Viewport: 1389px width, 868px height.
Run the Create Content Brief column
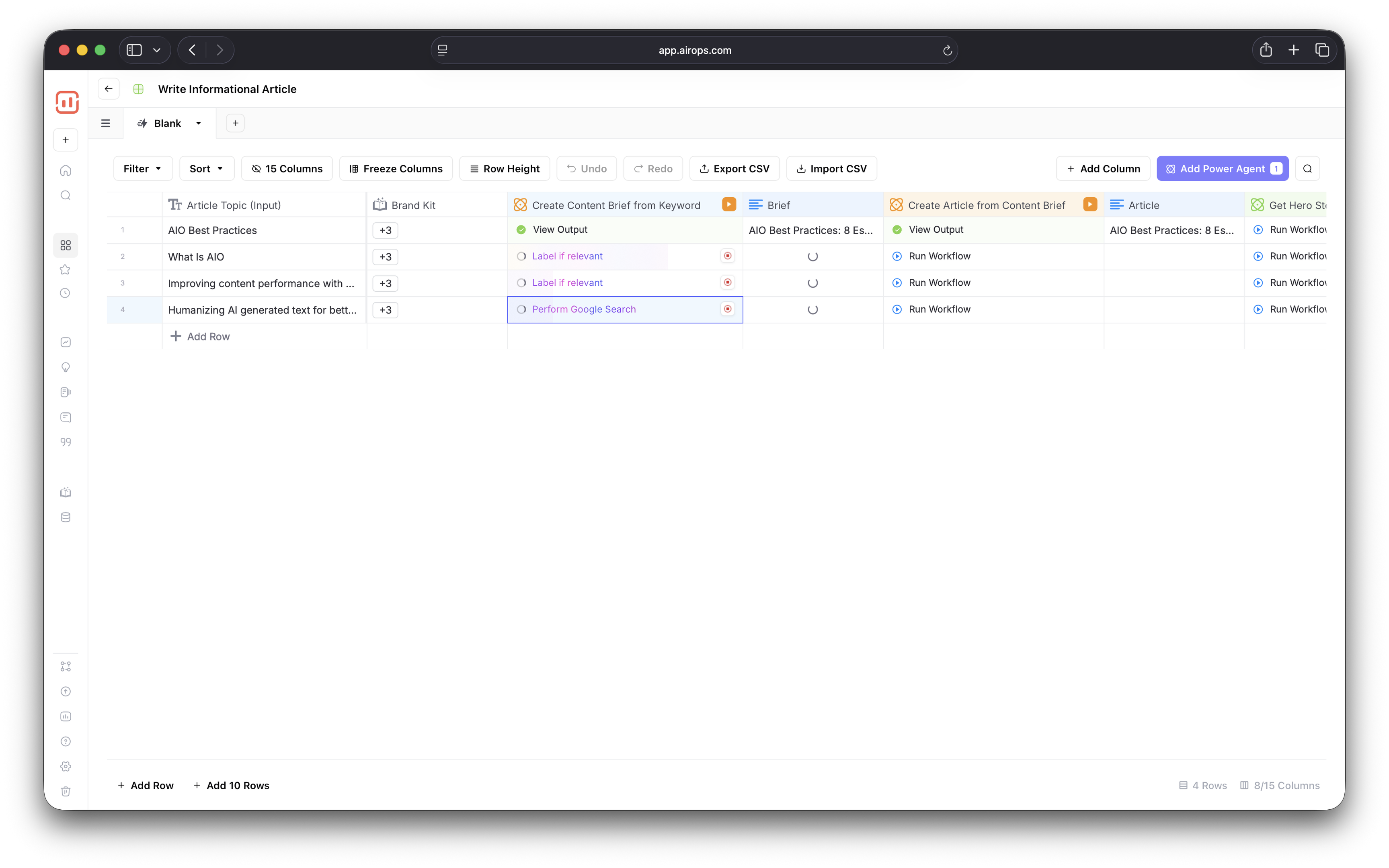[x=728, y=205]
